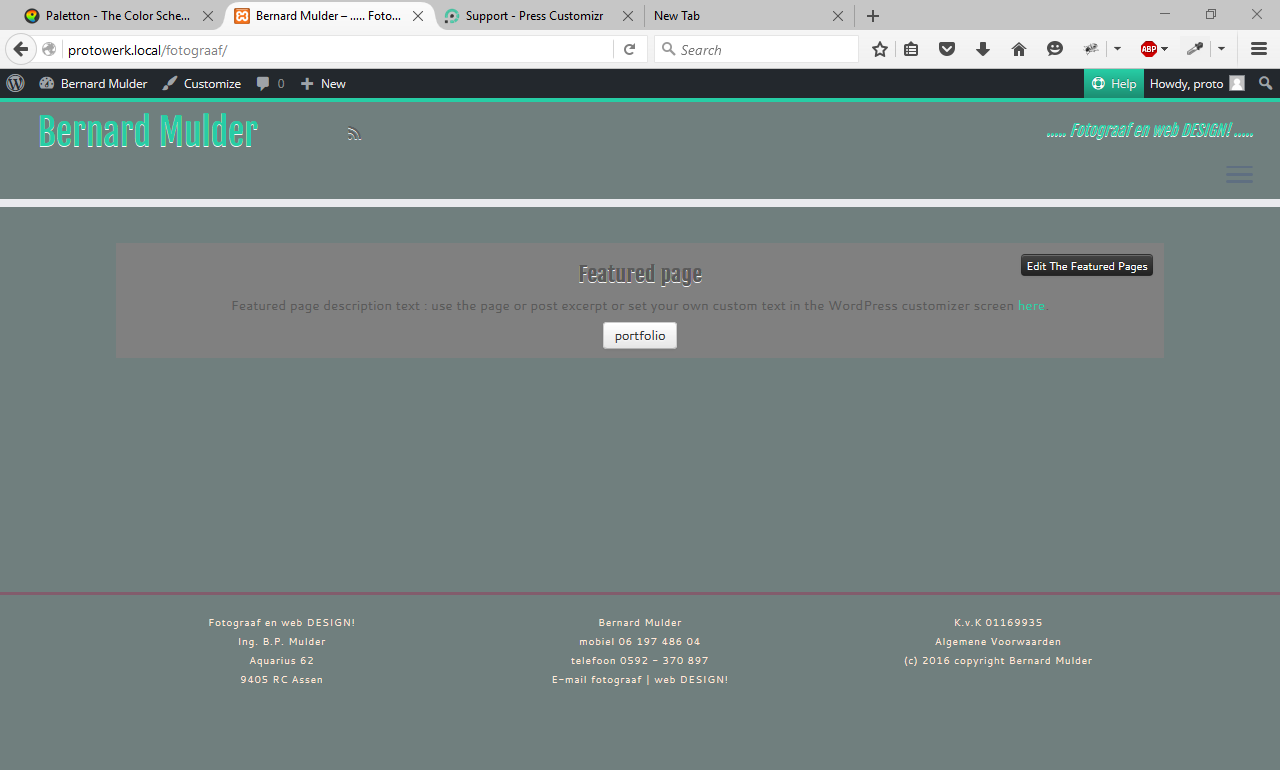Open the eyedropper tool dropdown arrow
The width and height of the screenshot is (1280, 770).
[x=1221, y=50]
